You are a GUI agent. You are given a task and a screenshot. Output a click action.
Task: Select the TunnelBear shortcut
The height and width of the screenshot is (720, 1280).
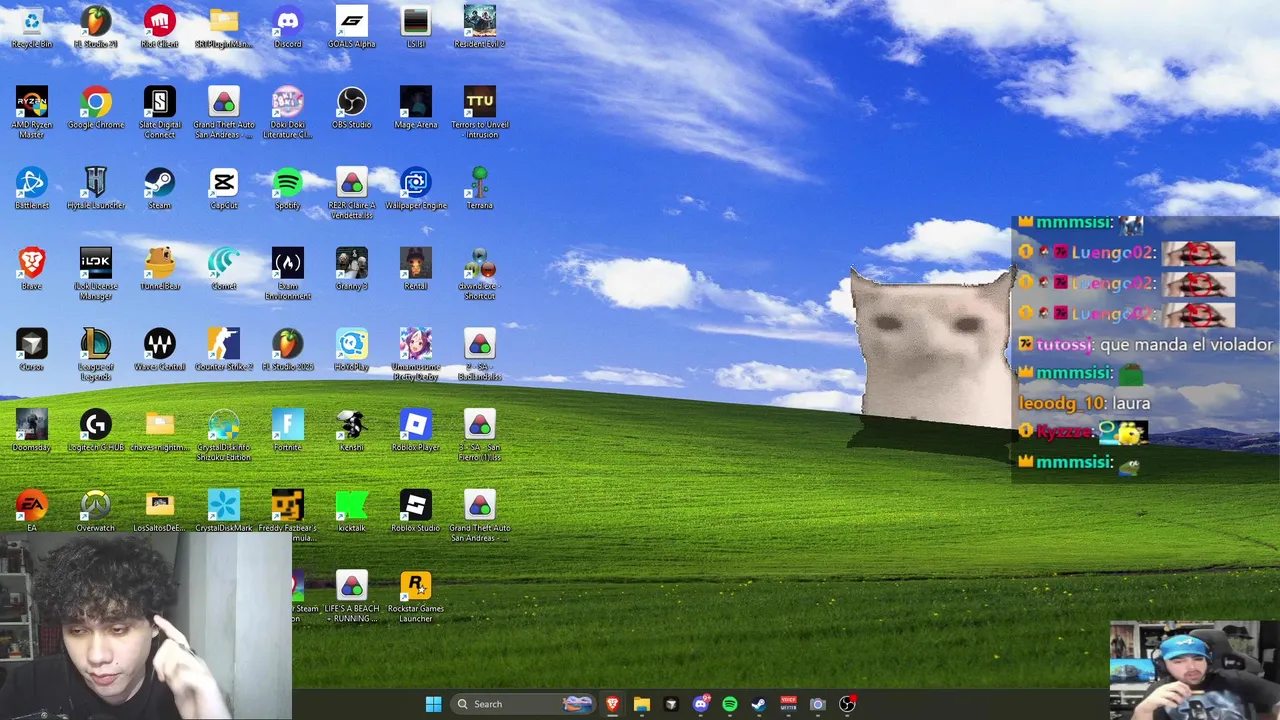160,270
